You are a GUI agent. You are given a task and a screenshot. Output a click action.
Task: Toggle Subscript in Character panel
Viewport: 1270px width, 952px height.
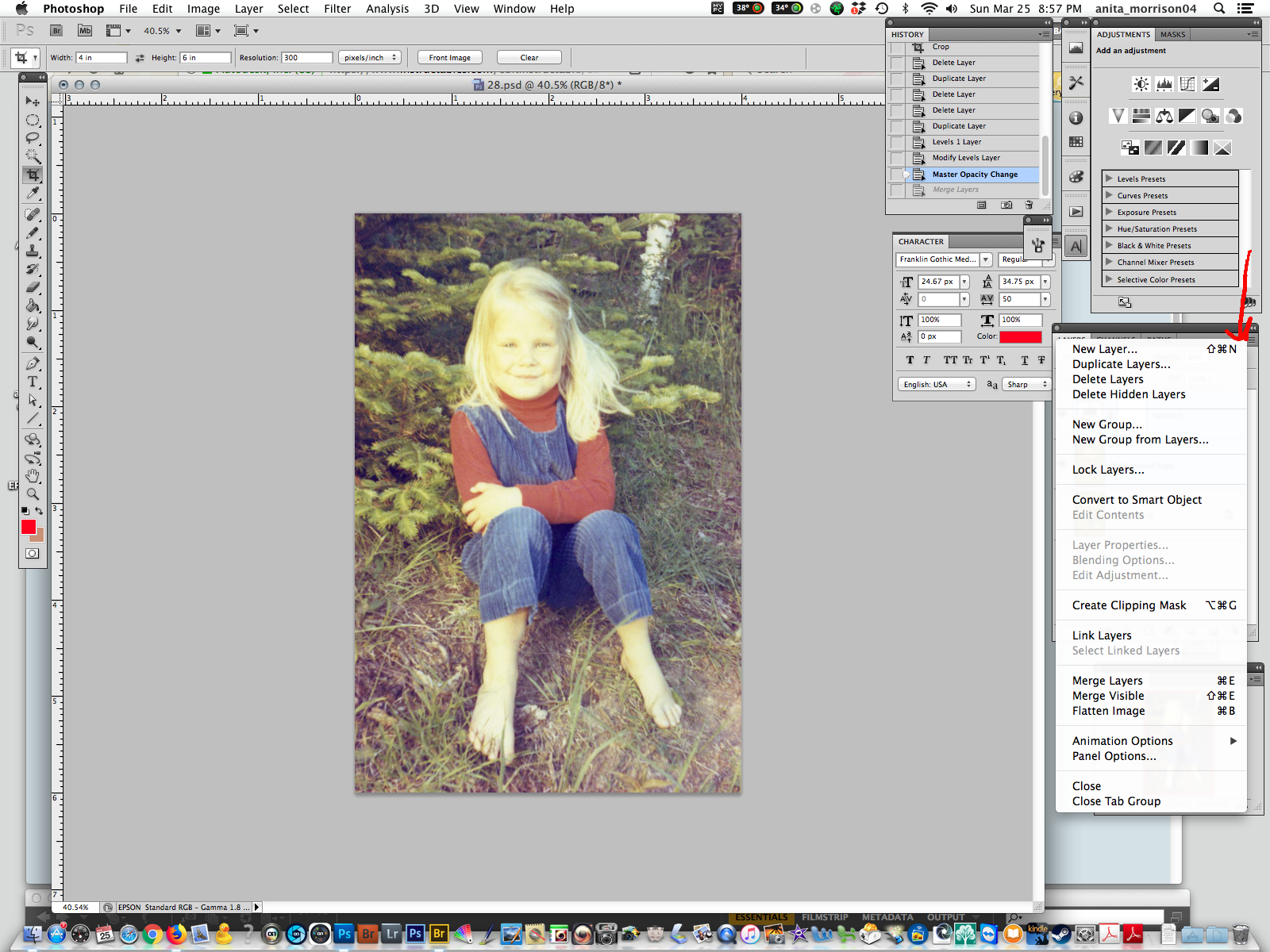point(1001,360)
